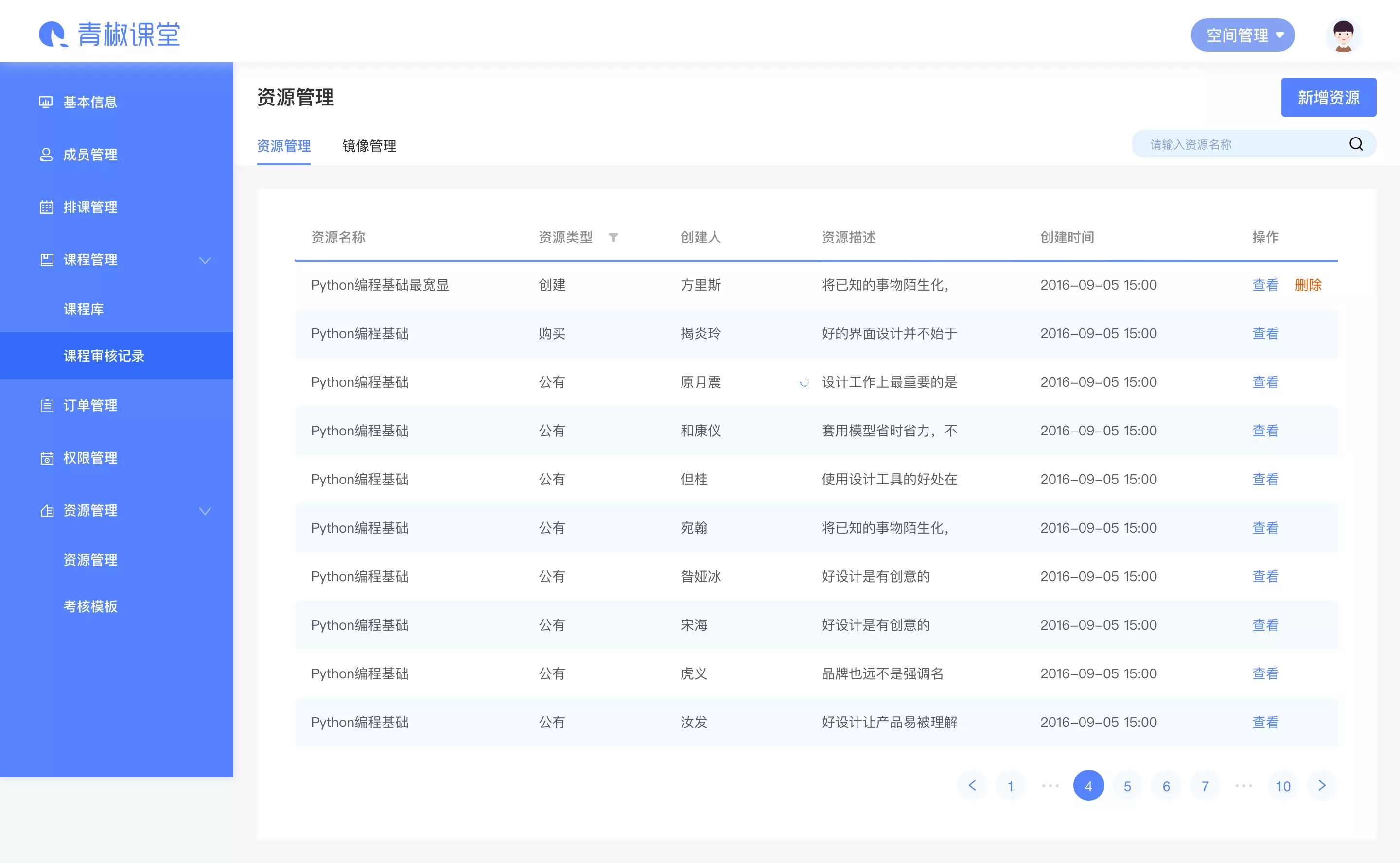
Task: Click the 订单管理 list icon in sidebar
Action: pos(47,405)
